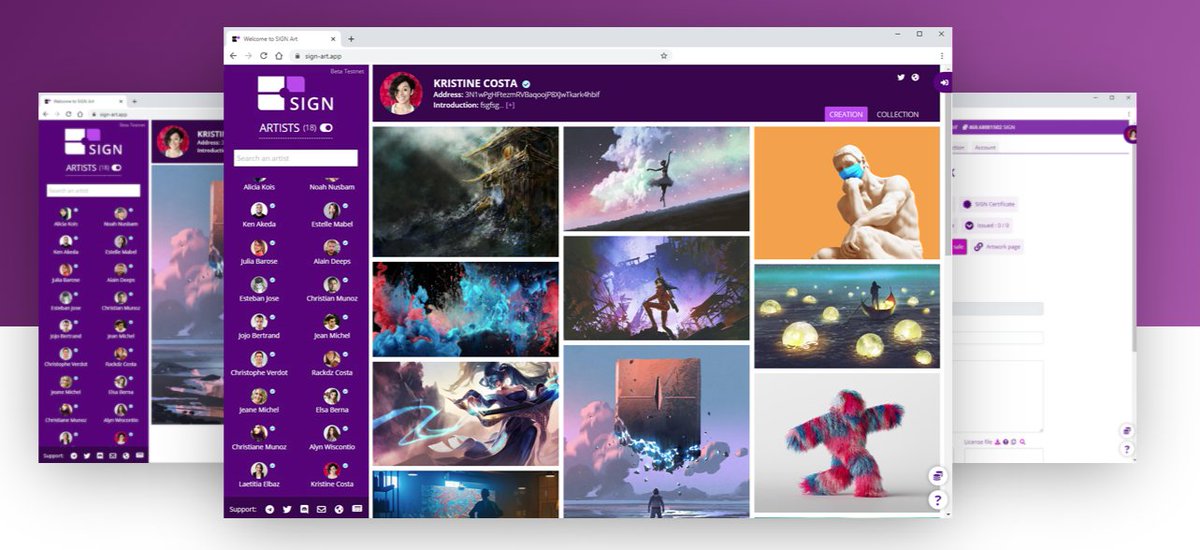Click Ken Akeda's avatar in front window
The height and width of the screenshot is (550, 1200).
259,210
